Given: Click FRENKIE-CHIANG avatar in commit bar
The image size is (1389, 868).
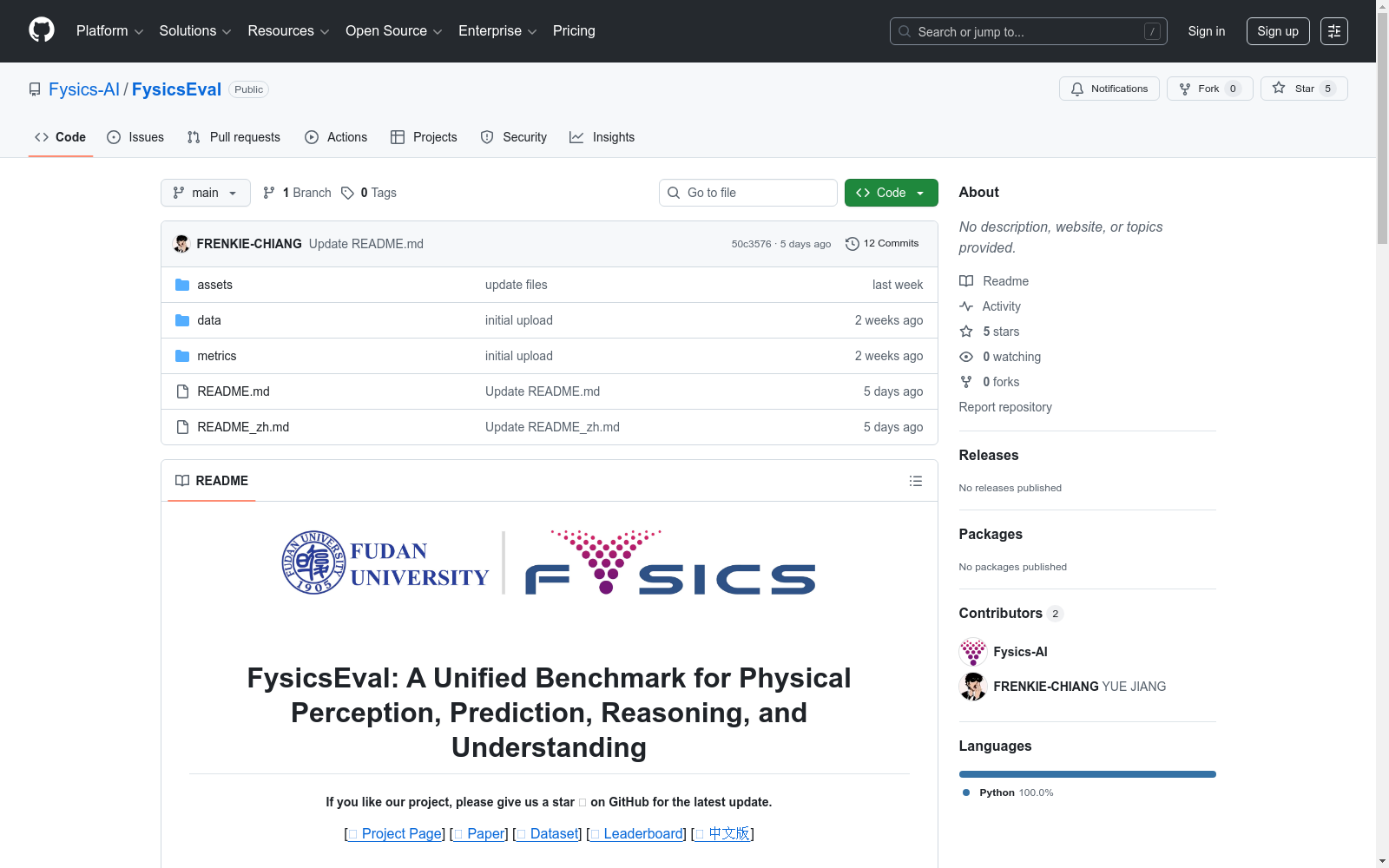Looking at the screenshot, I should click(181, 244).
